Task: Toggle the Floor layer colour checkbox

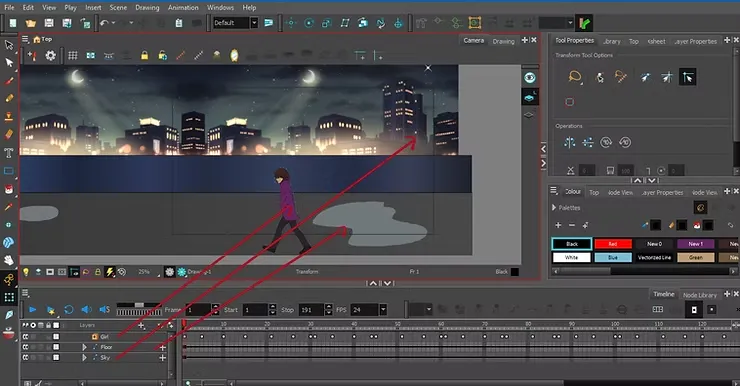Action: tap(56, 347)
